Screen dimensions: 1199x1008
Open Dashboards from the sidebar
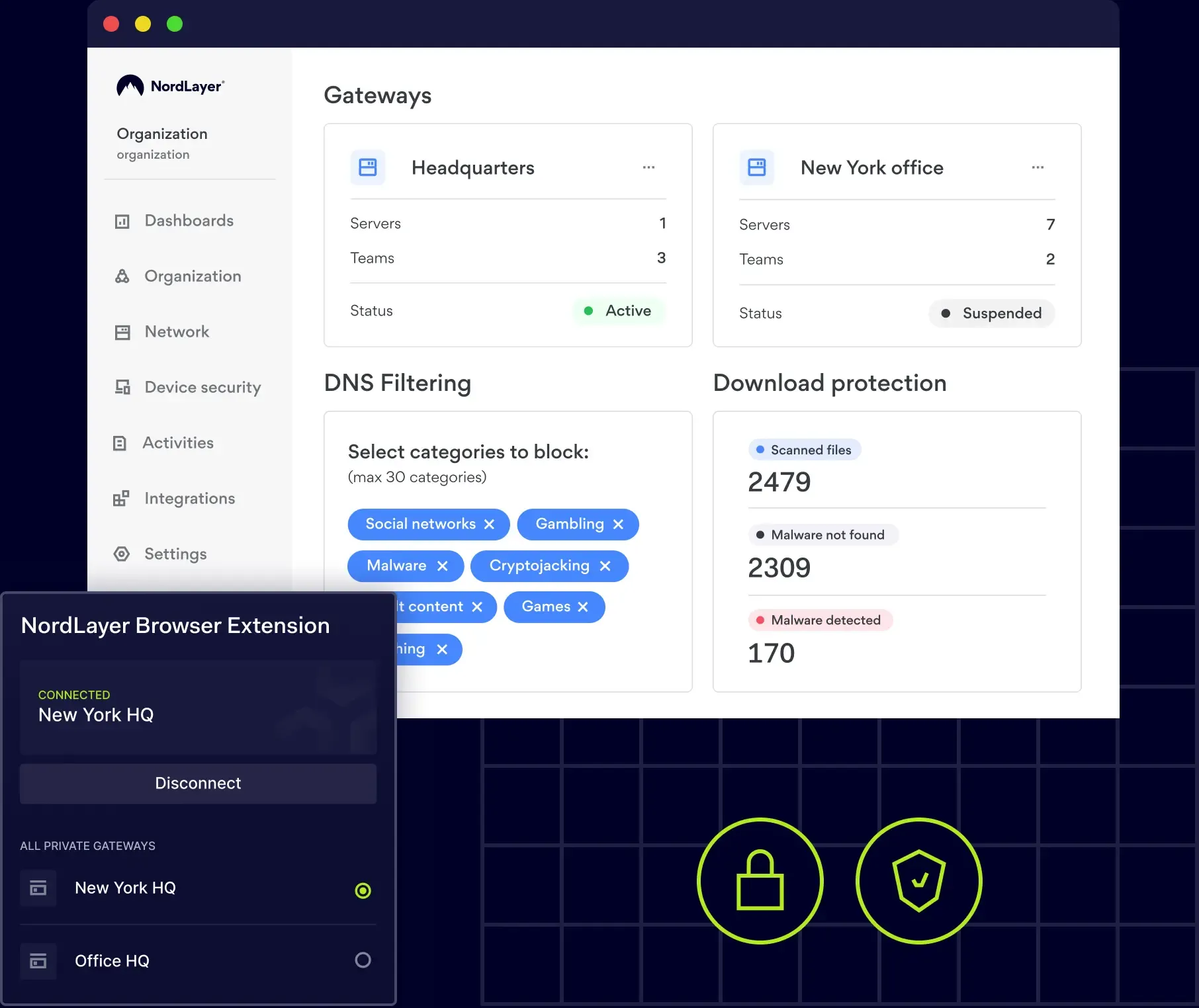click(175, 221)
